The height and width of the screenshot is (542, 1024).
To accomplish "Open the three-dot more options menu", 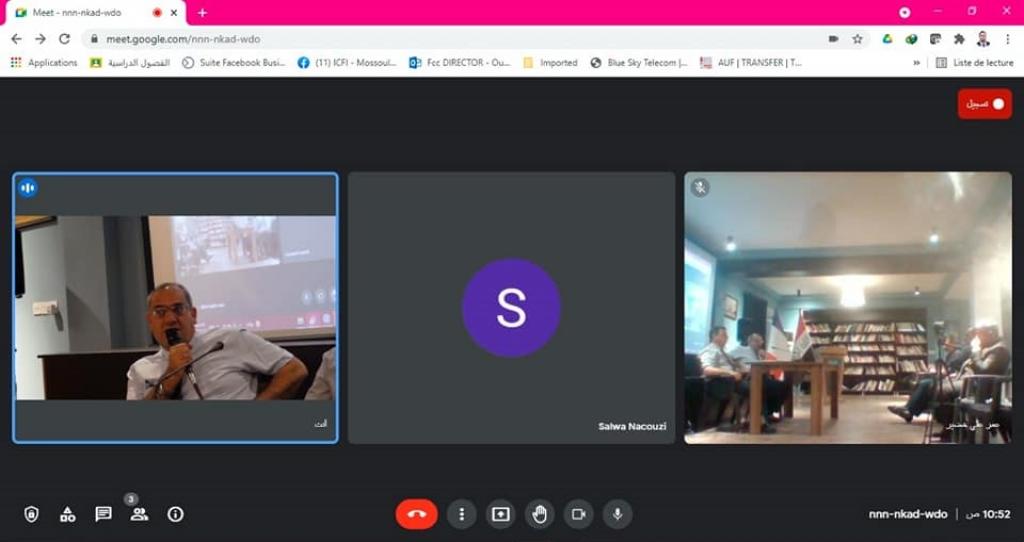I will pyautogui.click(x=461, y=514).
